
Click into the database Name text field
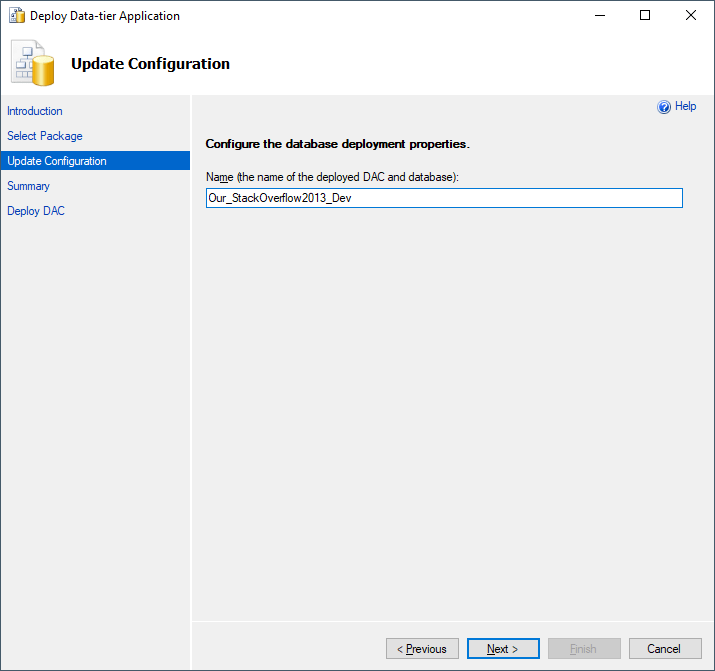443,198
